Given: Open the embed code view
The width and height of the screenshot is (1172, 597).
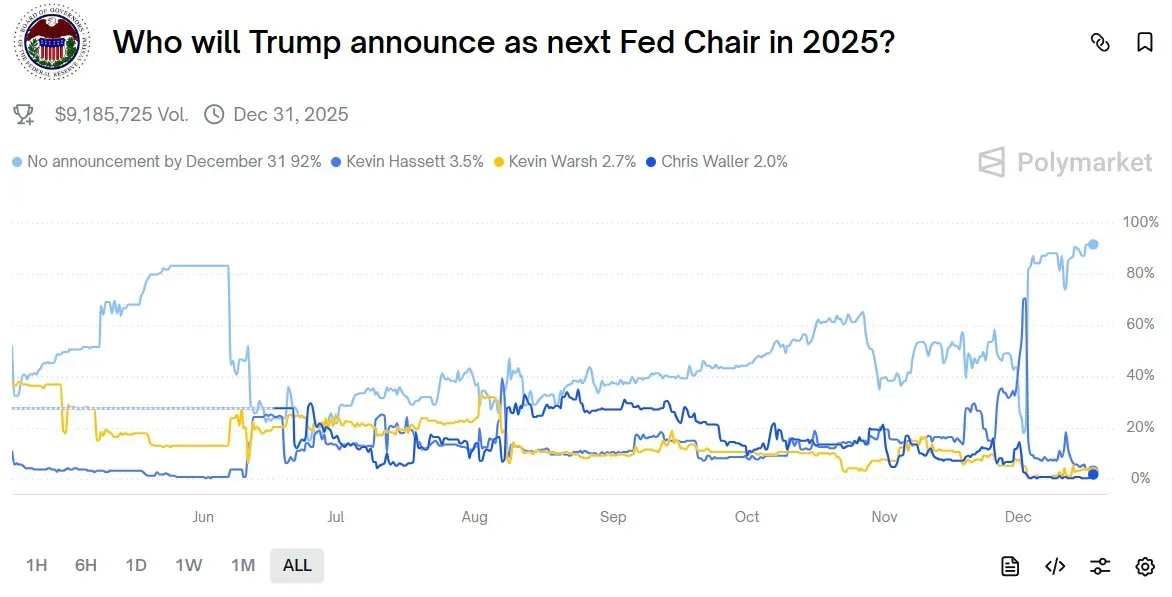Looking at the screenshot, I should pyautogui.click(x=1054, y=565).
